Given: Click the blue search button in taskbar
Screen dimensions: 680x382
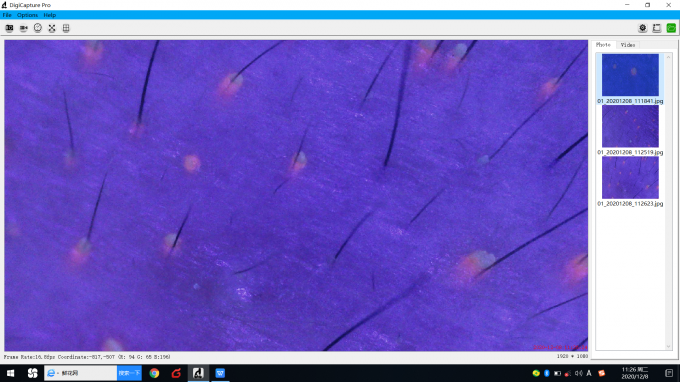Looking at the screenshot, I should 129,373.
